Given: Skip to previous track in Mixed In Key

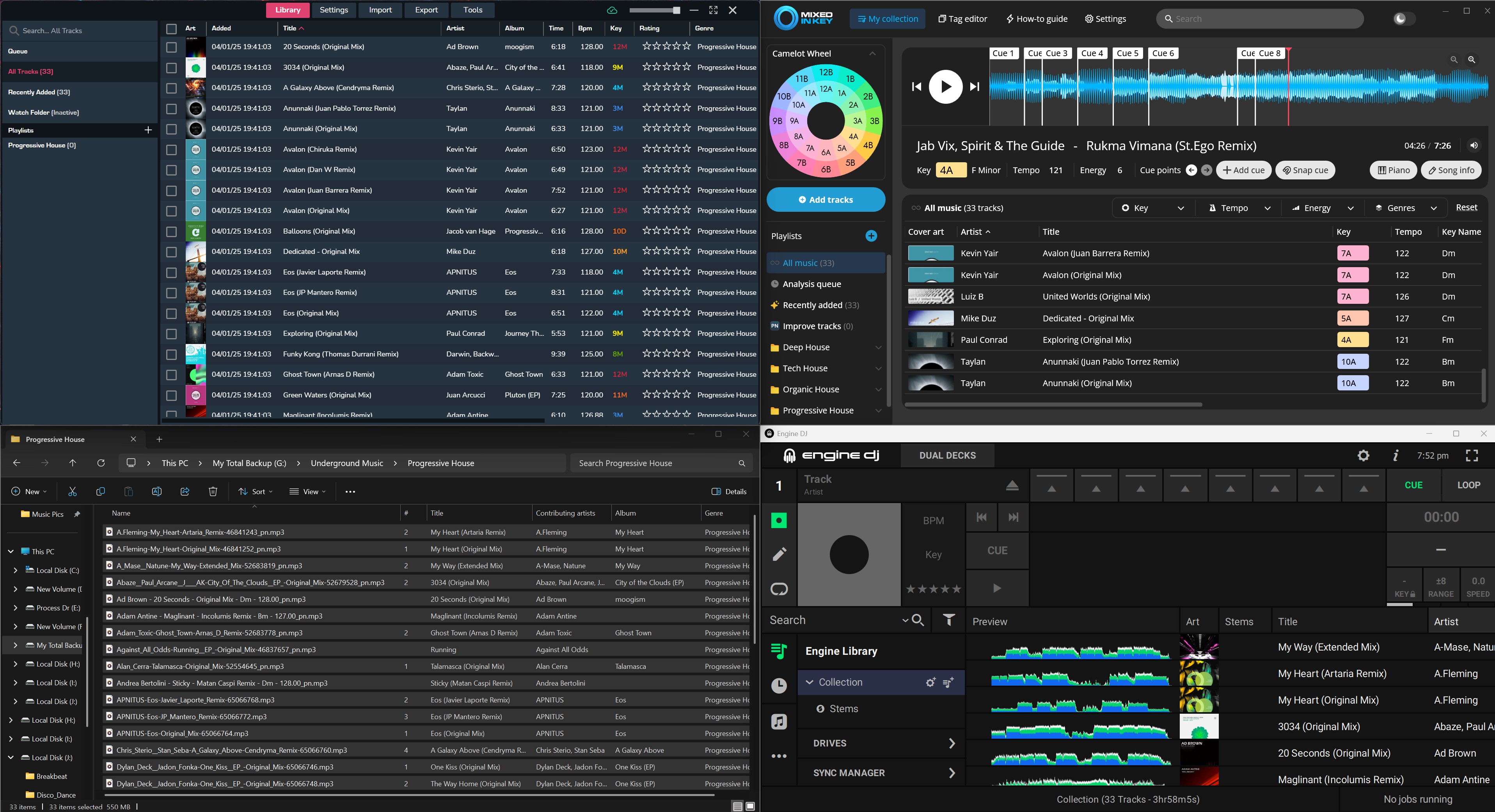Looking at the screenshot, I should coord(916,87).
